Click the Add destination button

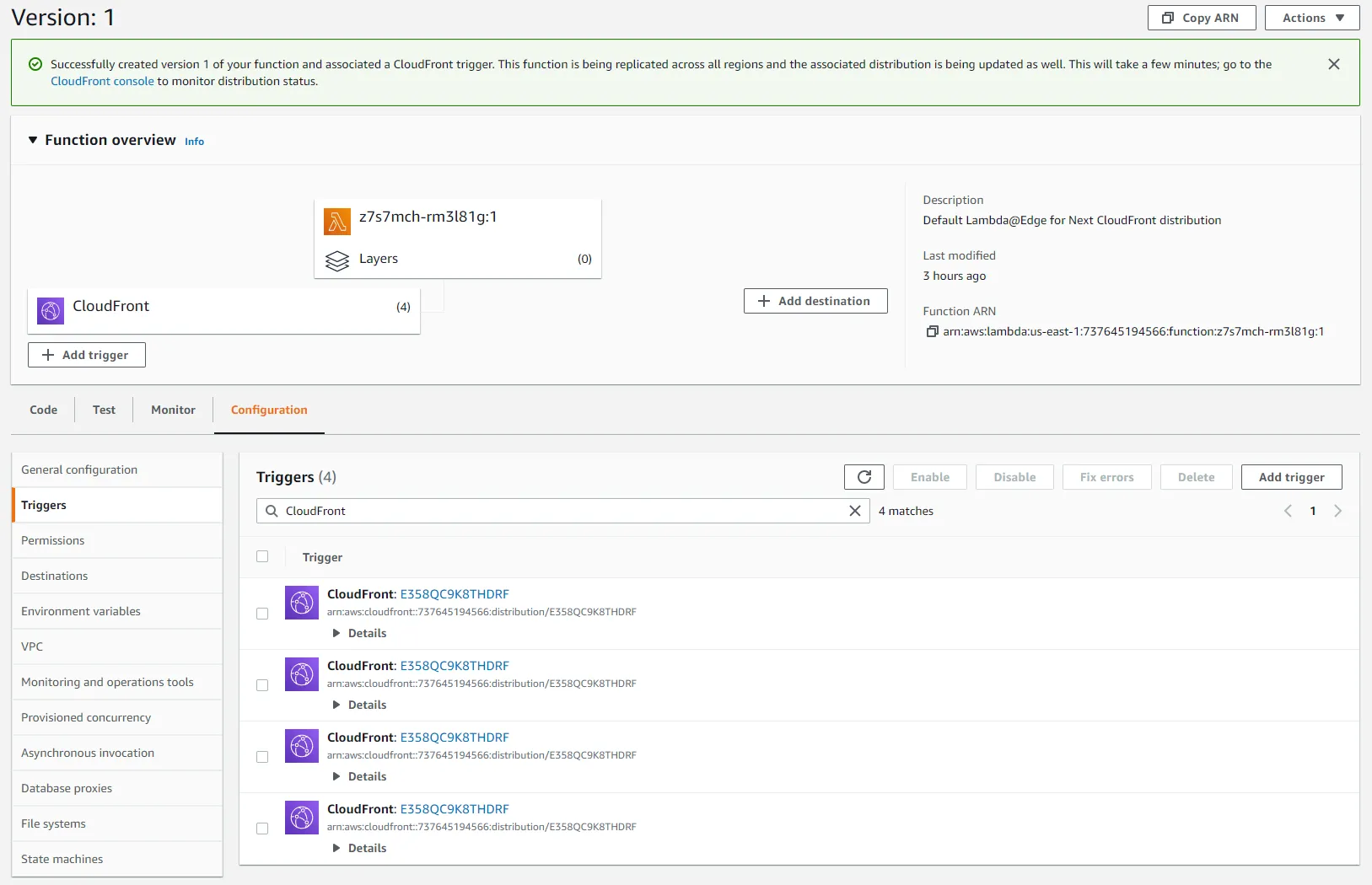[x=815, y=301]
